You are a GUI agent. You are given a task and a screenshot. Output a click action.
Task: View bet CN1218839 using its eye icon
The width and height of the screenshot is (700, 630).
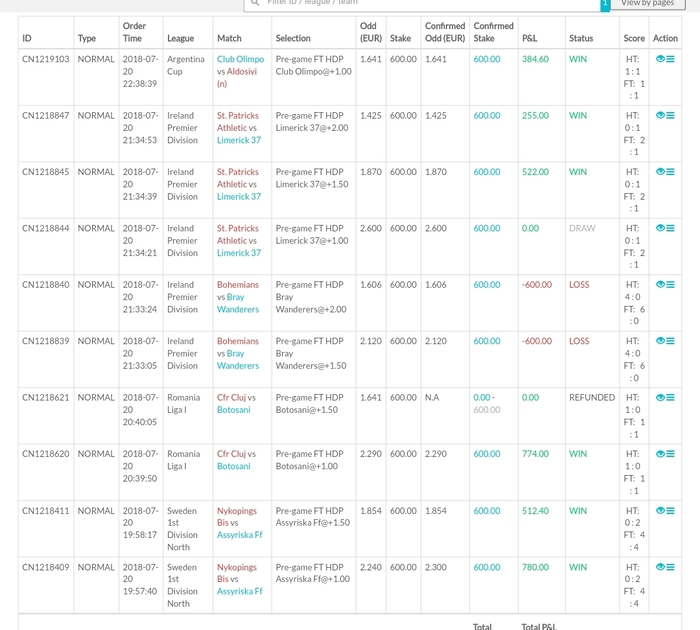[x=660, y=341]
